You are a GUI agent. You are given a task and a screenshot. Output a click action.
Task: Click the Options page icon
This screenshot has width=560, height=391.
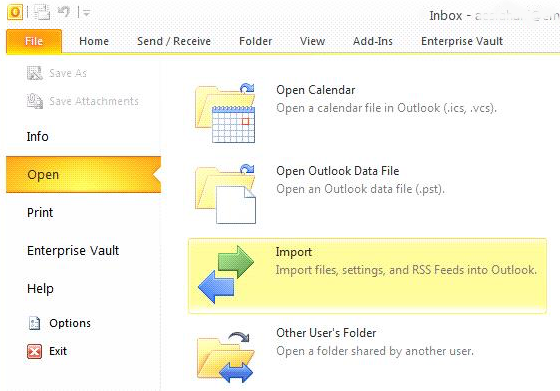coord(34,323)
